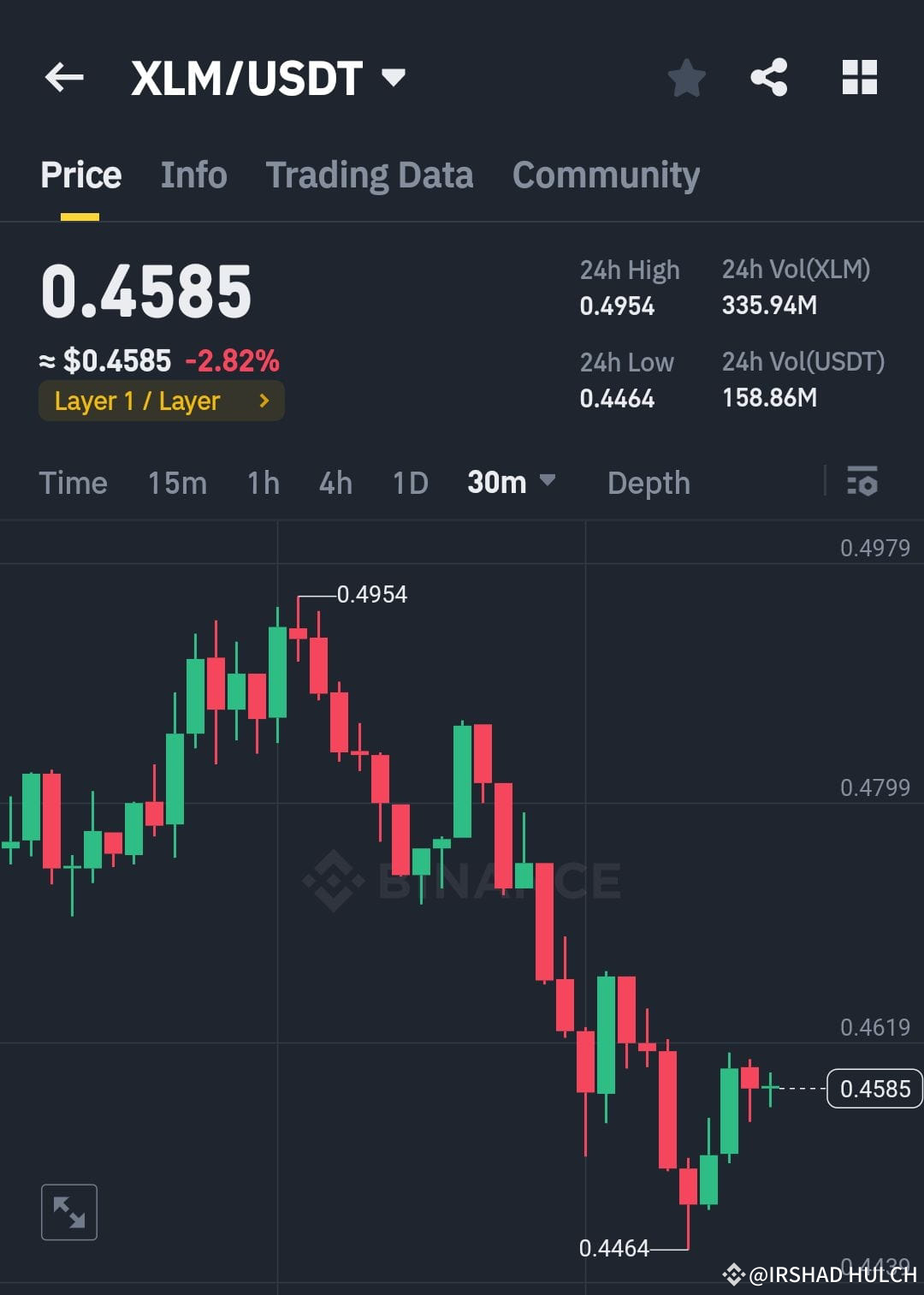The height and width of the screenshot is (1295, 924).
Task: Open chart indicator settings icon
Action: (x=863, y=483)
